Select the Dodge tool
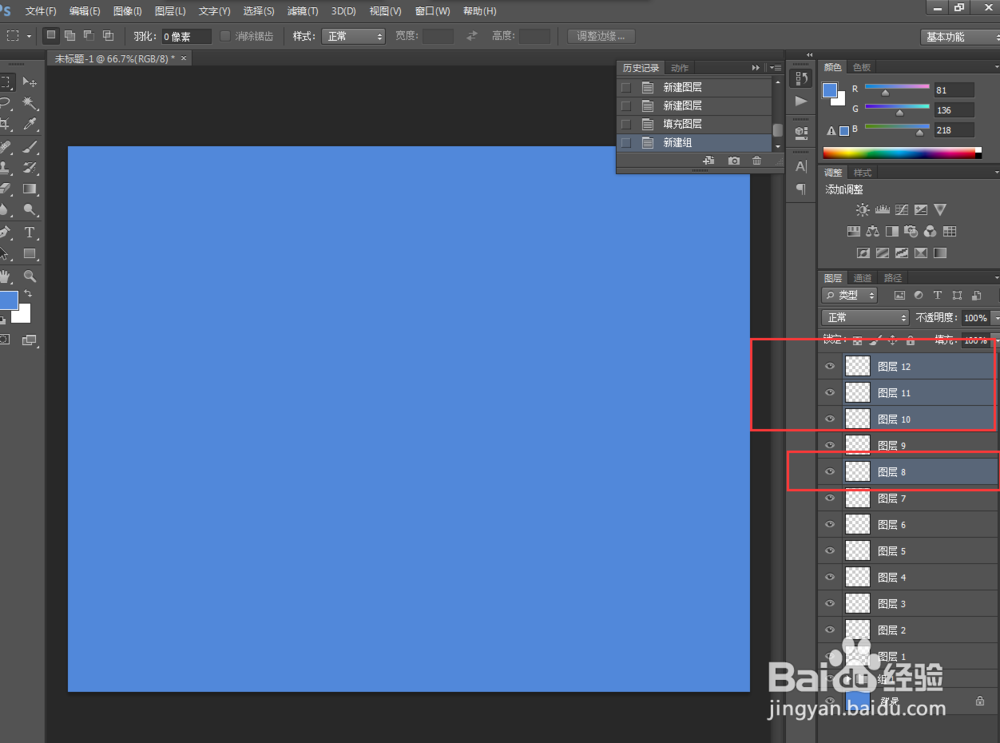Screen dimensions: 1000x743 coord(29,210)
